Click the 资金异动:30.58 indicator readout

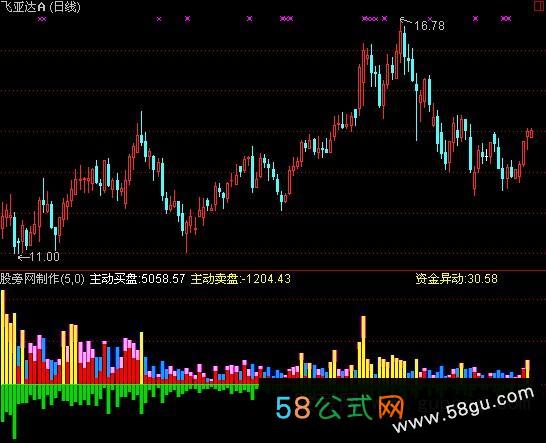pyautogui.click(x=457, y=279)
